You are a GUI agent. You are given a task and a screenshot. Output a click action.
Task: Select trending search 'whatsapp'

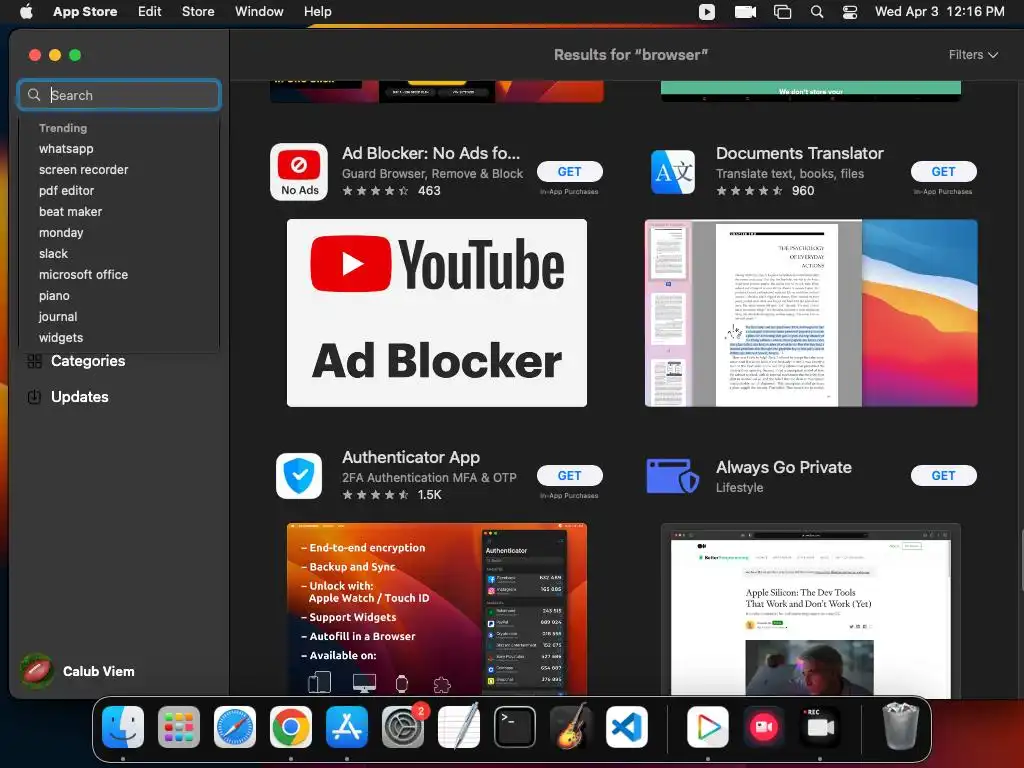(x=66, y=148)
